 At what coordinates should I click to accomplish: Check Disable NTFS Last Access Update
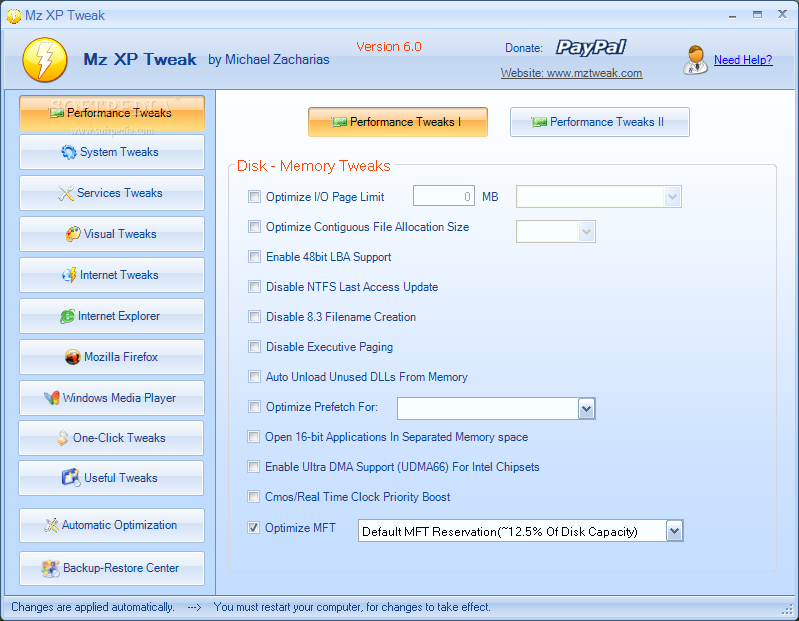[254, 287]
